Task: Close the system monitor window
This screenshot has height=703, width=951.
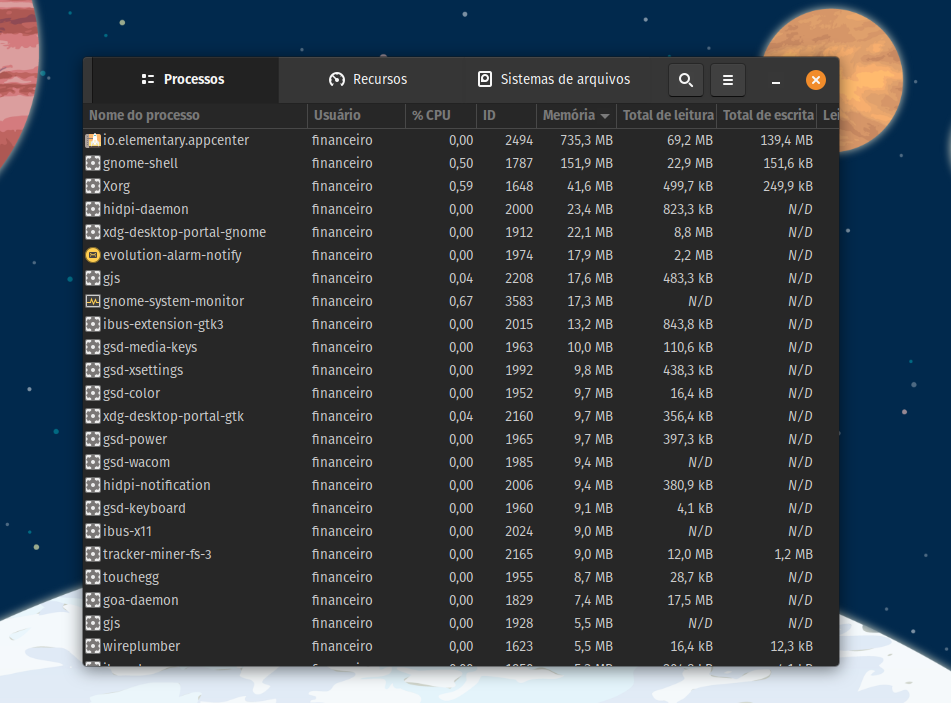Action: tap(816, 80)
